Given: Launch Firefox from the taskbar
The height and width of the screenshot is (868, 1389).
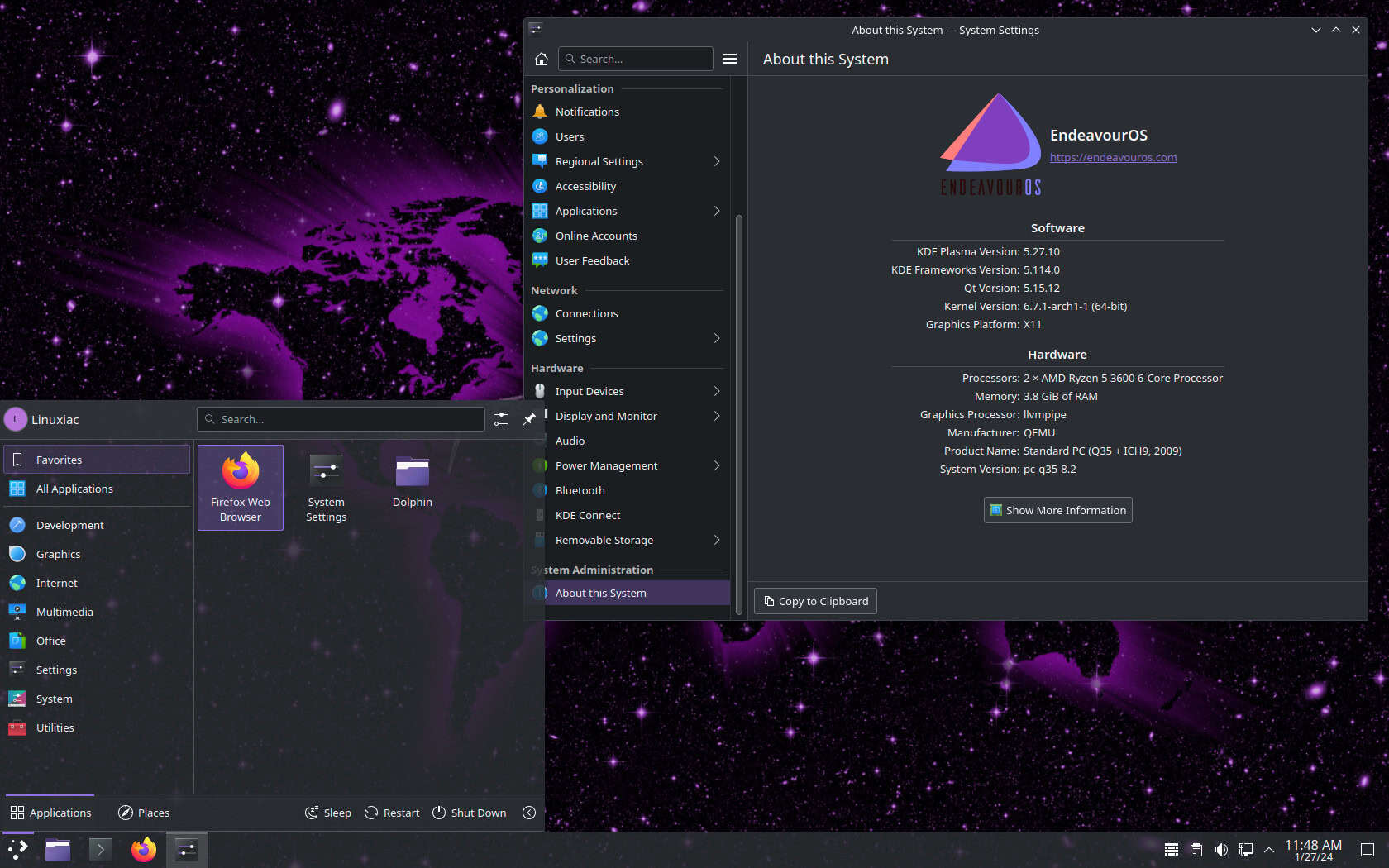Looking at the screenshot, I should (x=144, y=850).
